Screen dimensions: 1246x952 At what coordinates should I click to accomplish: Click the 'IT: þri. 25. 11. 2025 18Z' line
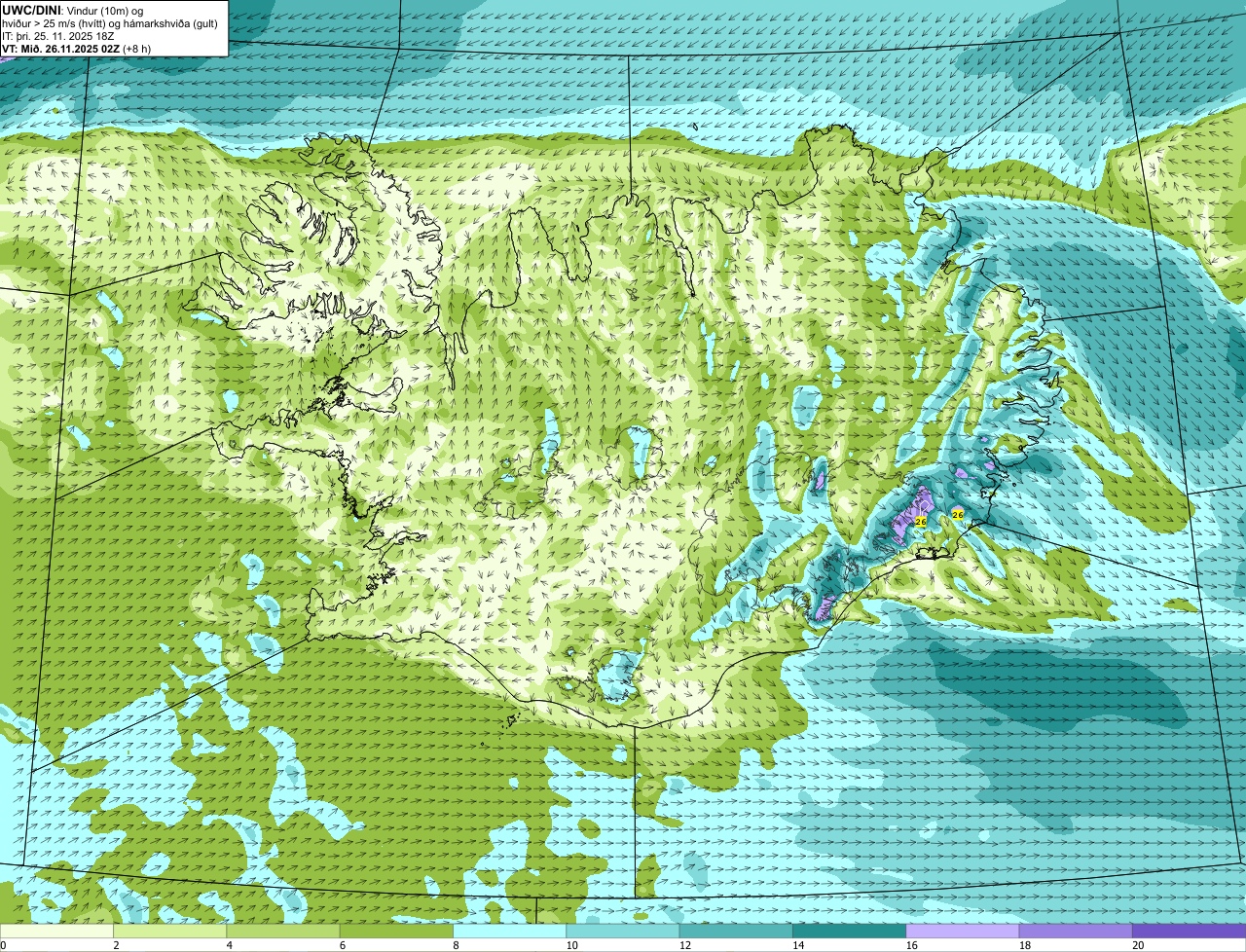[57, 36]
